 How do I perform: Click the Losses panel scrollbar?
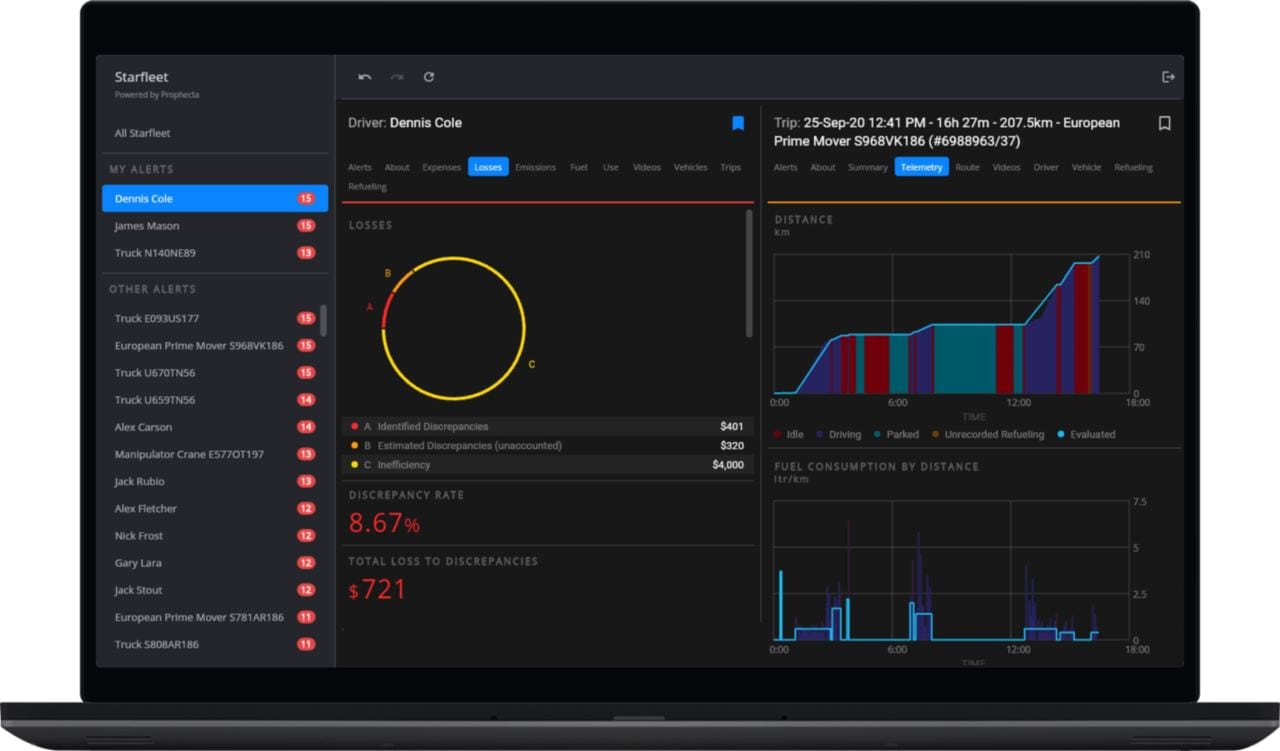pos(749,273)
